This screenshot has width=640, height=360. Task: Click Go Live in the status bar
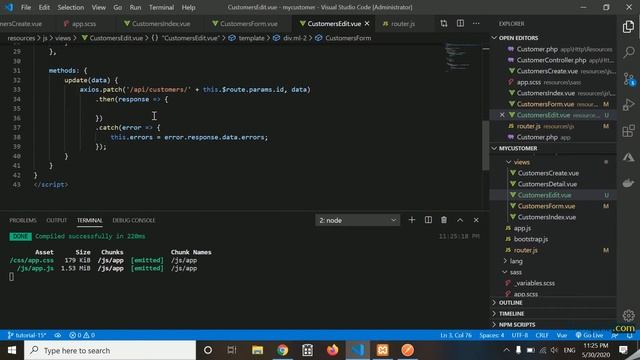click(589, 335)
